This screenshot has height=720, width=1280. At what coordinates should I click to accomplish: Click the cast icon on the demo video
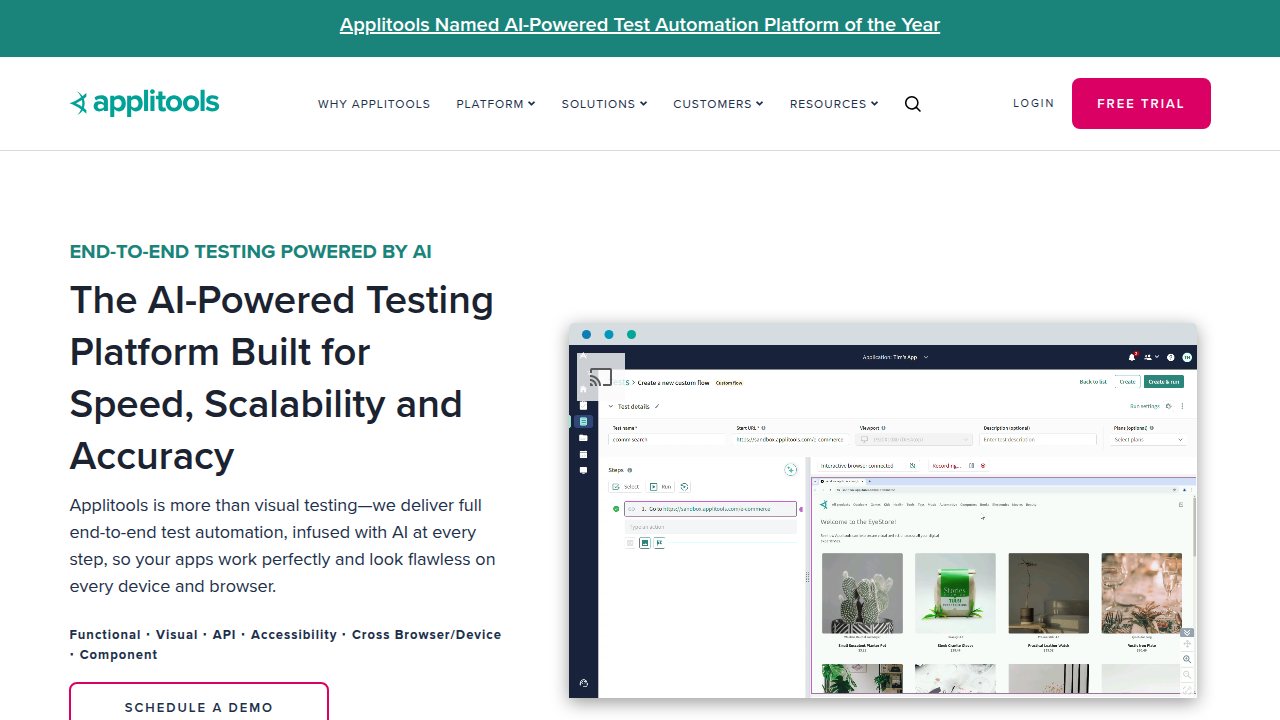[601, 378]
